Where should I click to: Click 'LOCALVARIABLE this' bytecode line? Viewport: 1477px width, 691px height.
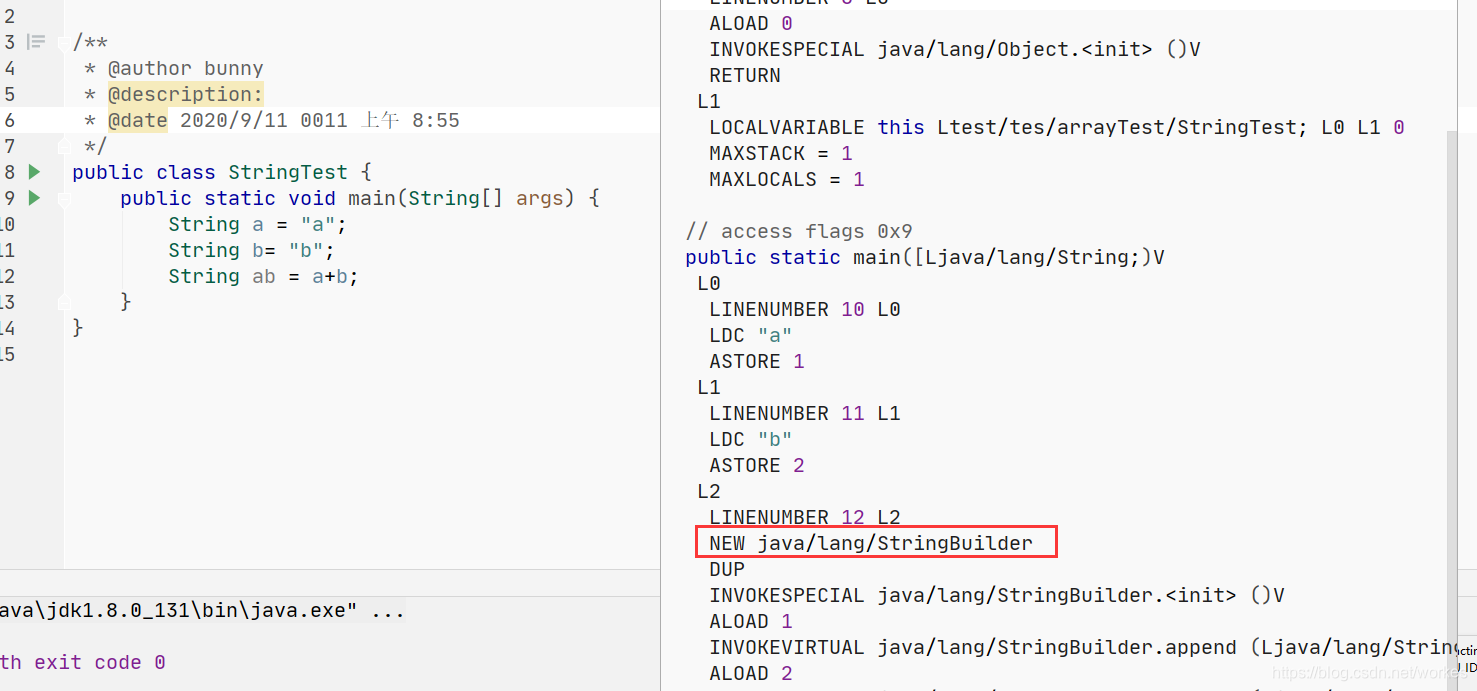(x=1057, y=127)
